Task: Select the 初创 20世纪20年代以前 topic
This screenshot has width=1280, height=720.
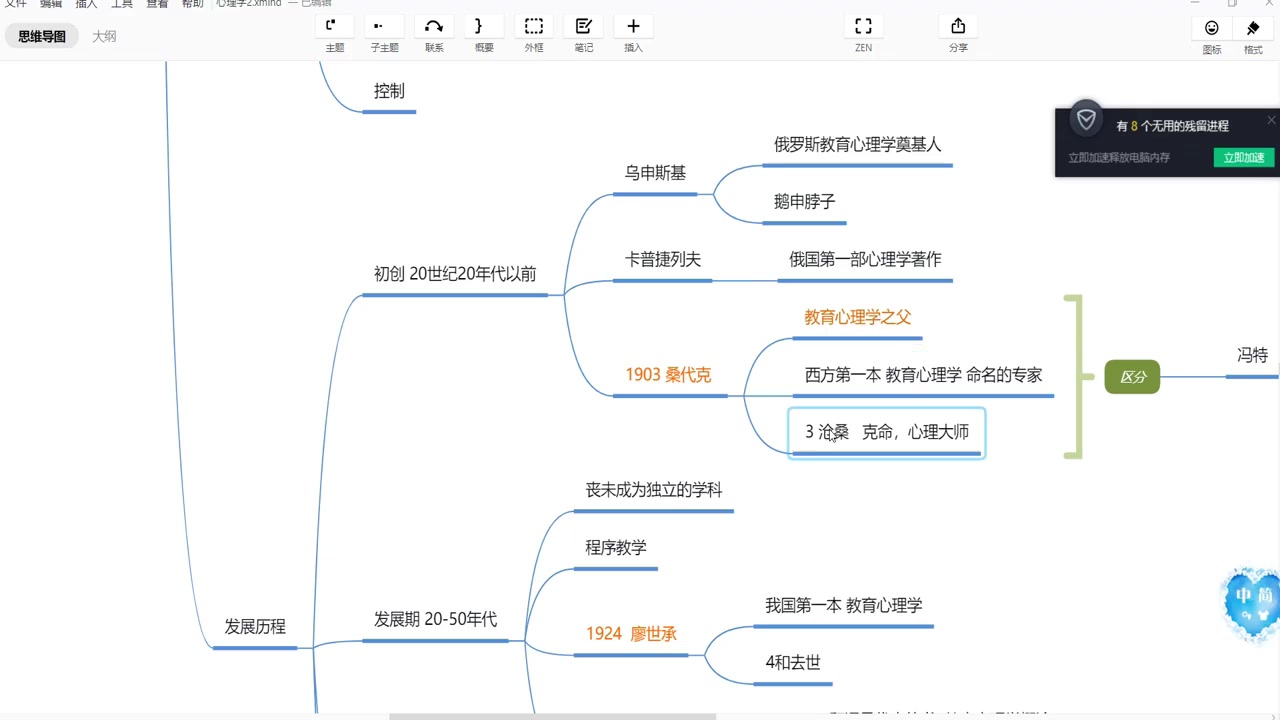Action: coord(455,274)
